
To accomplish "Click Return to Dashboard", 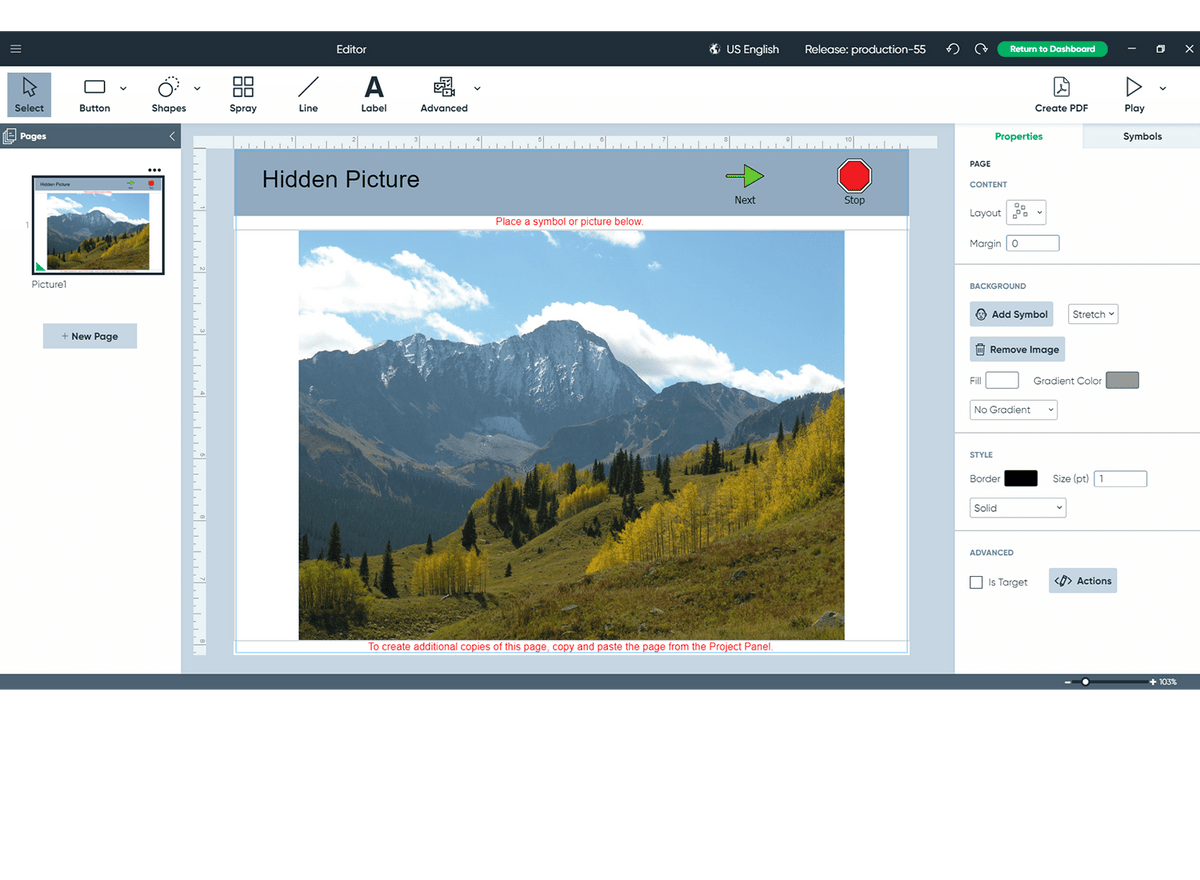I will coord(1052,48).
